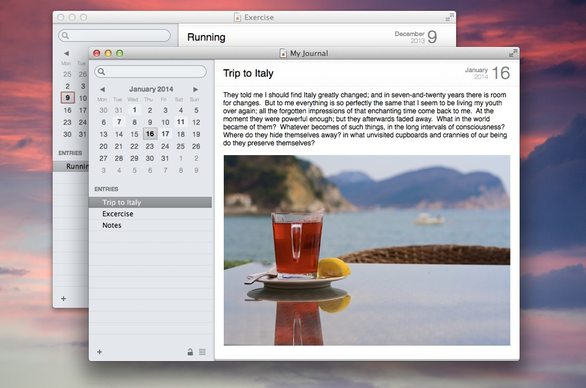Go to previous month in My Journal calendar
586x388 pixels.
[102, 89]
